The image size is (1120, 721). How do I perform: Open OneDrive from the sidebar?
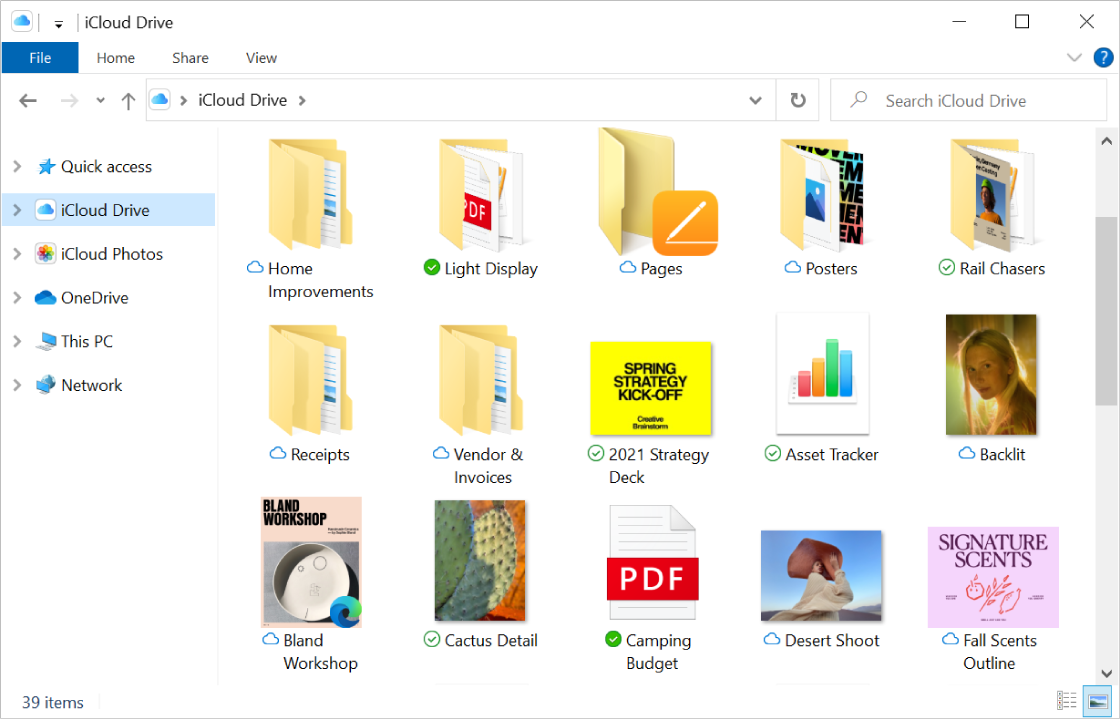click(x=90, y=297)
